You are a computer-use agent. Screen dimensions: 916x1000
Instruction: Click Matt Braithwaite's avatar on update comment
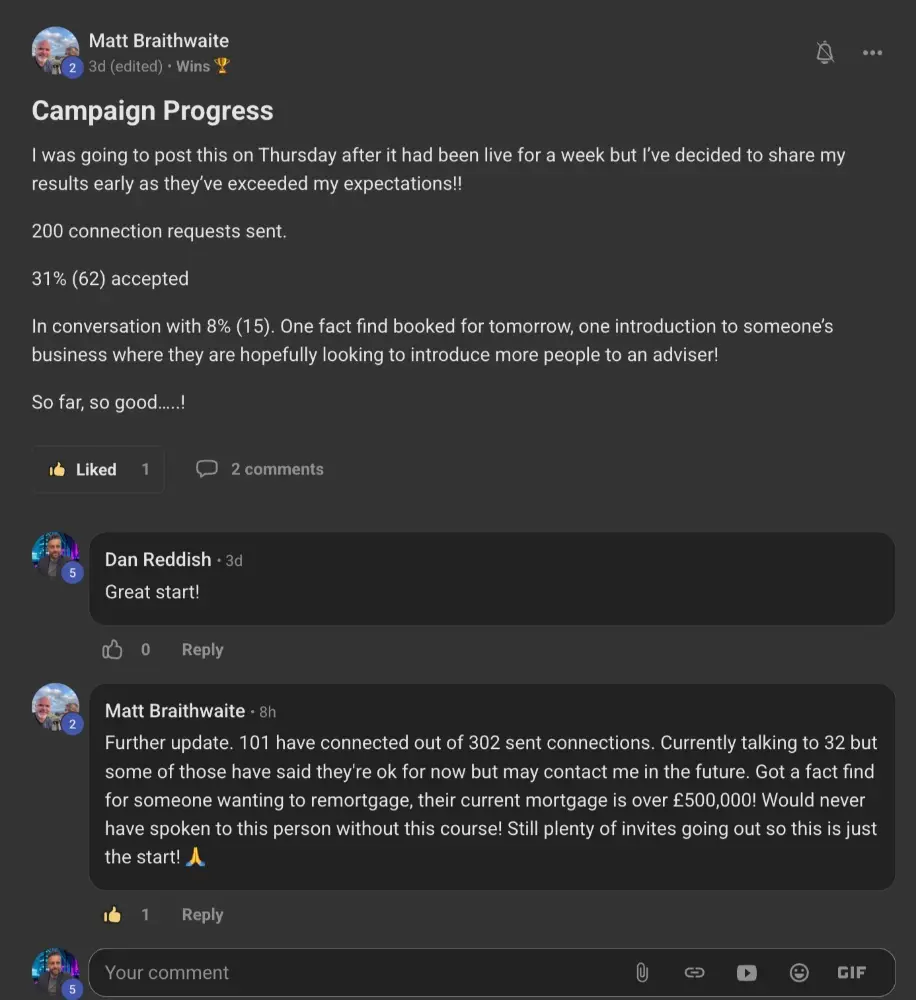pos(55,707)
